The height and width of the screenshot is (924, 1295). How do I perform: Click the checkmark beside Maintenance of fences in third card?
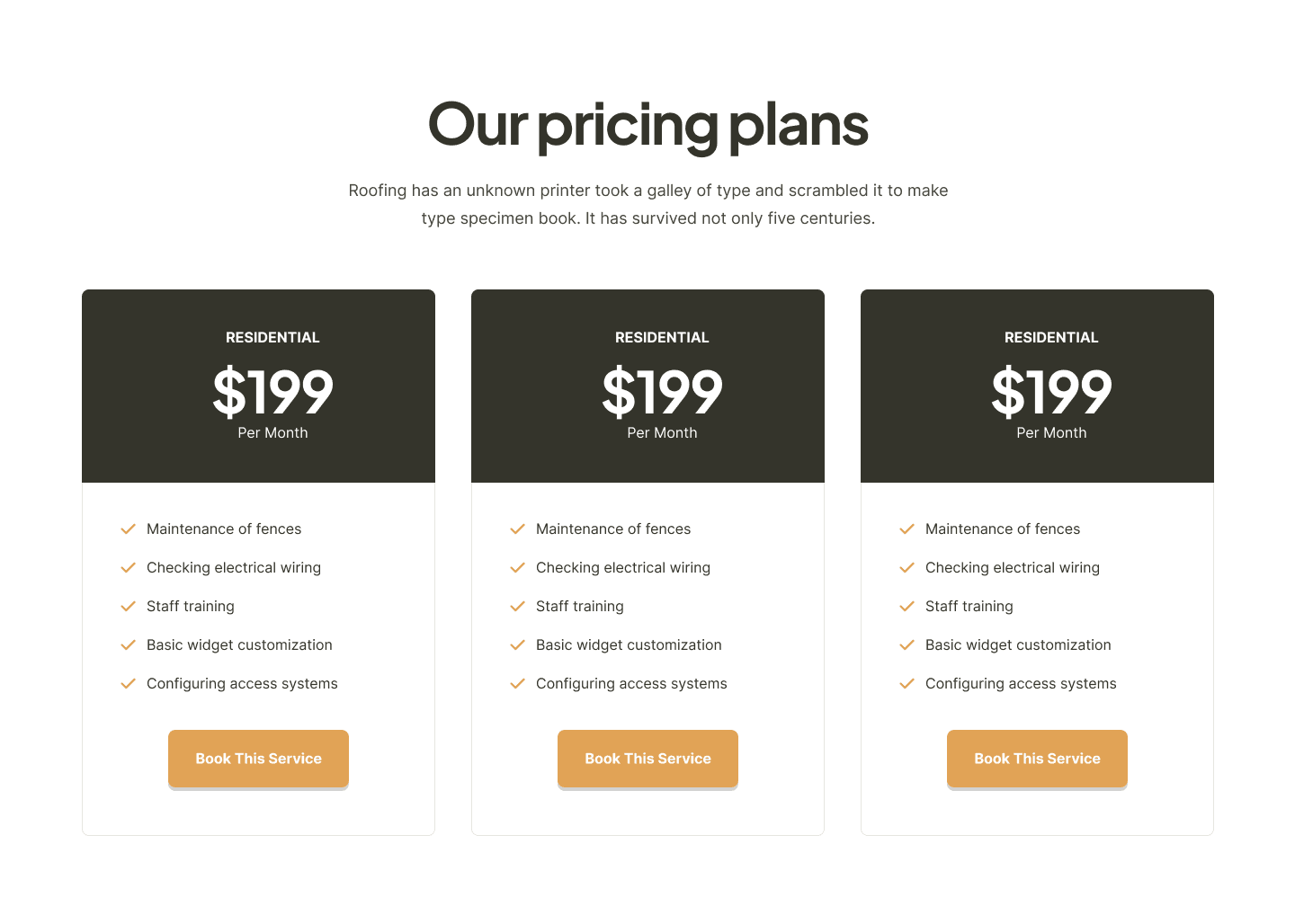pos(907,529)
